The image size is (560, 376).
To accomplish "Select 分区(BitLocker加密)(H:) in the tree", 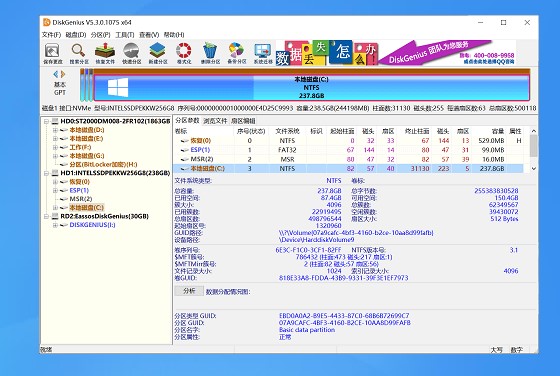I will [x=103, y=164].
